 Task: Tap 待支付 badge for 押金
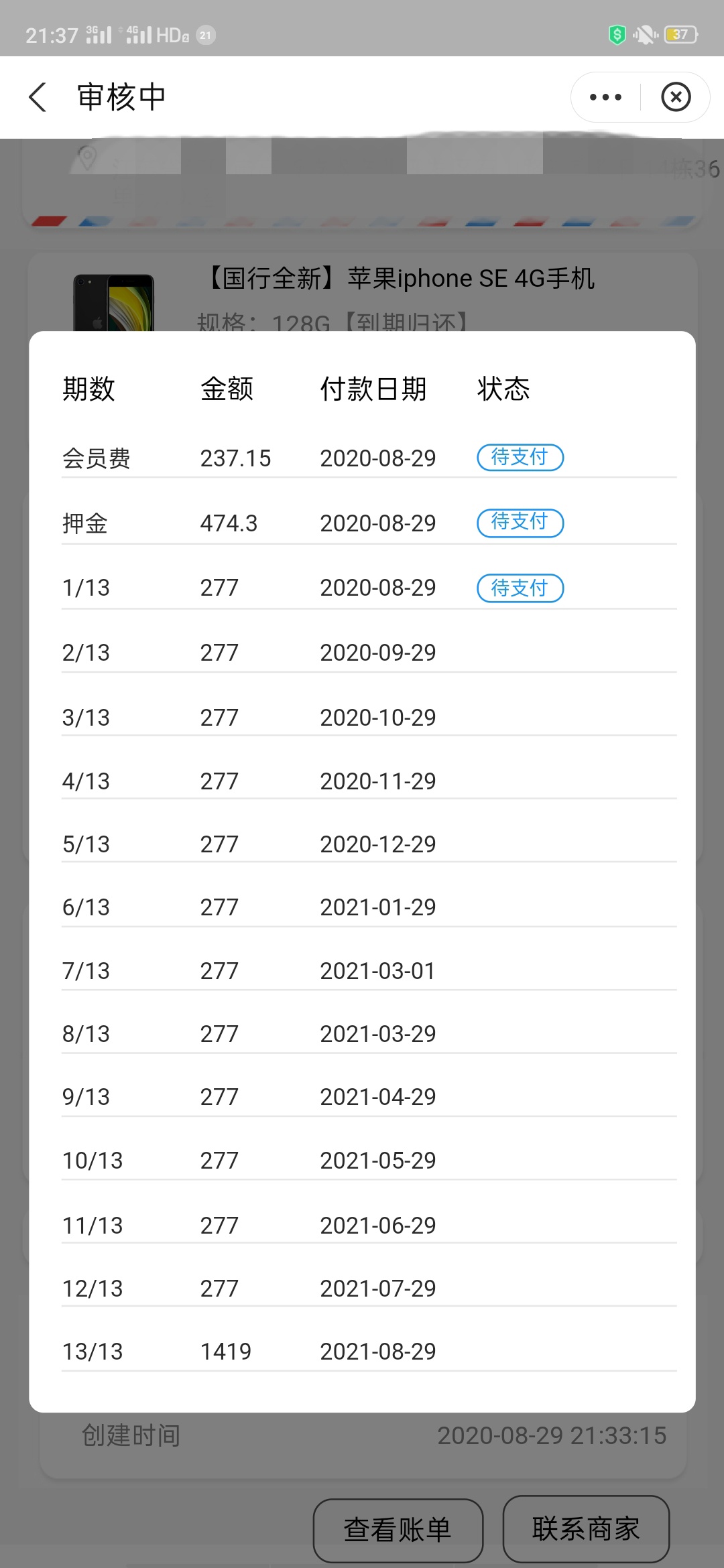click(520, 523)
